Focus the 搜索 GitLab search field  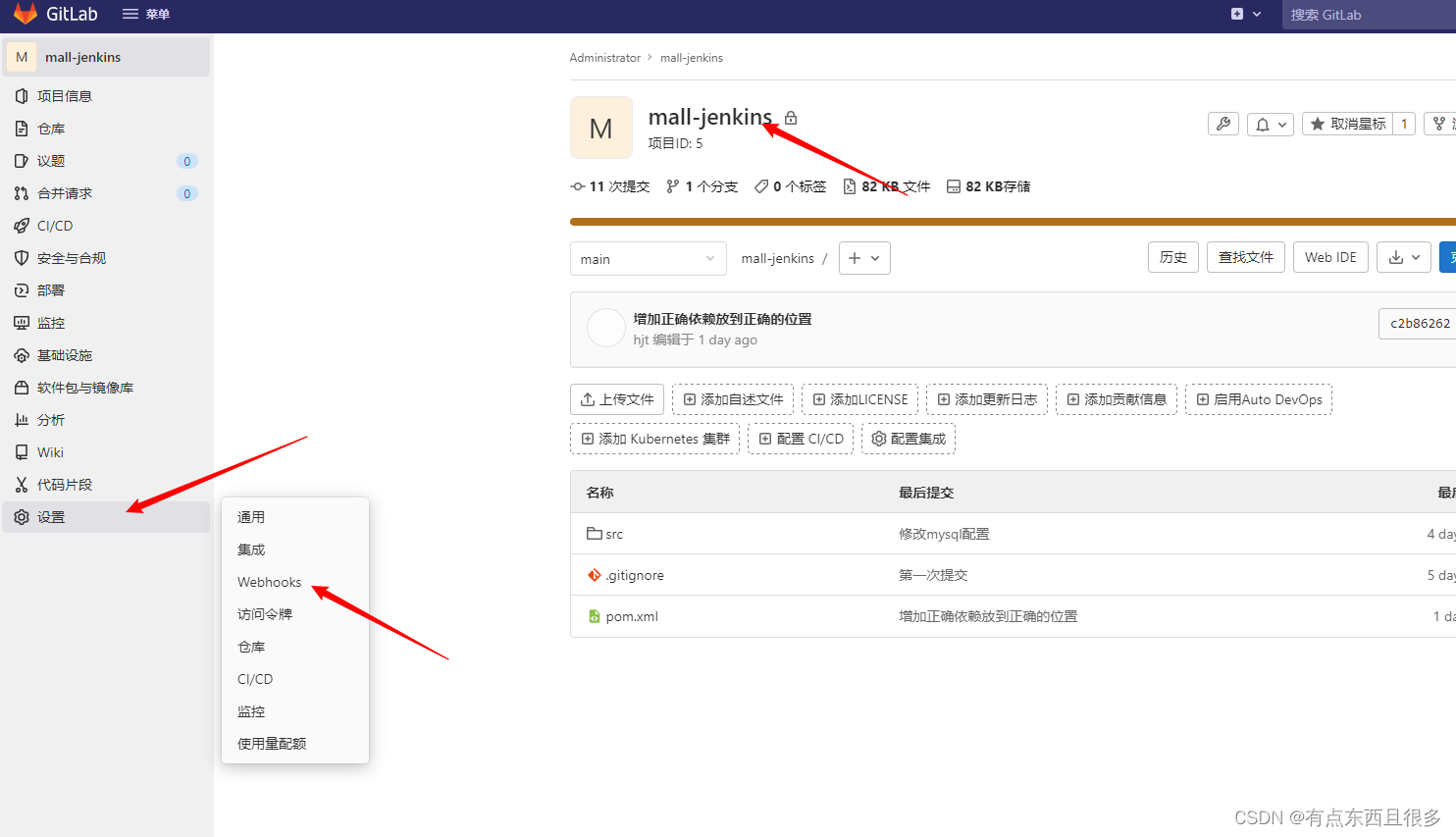[x=1370, y=15]
